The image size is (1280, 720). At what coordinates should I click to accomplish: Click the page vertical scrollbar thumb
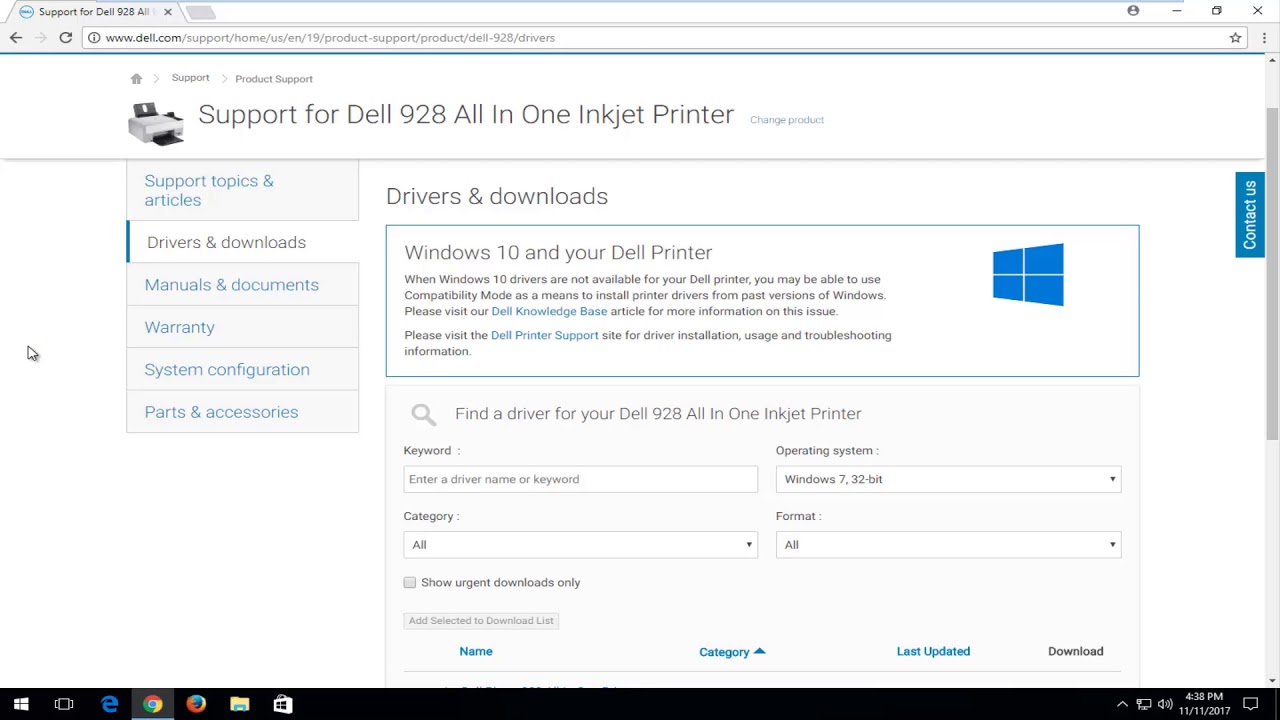click(1272, 272)
